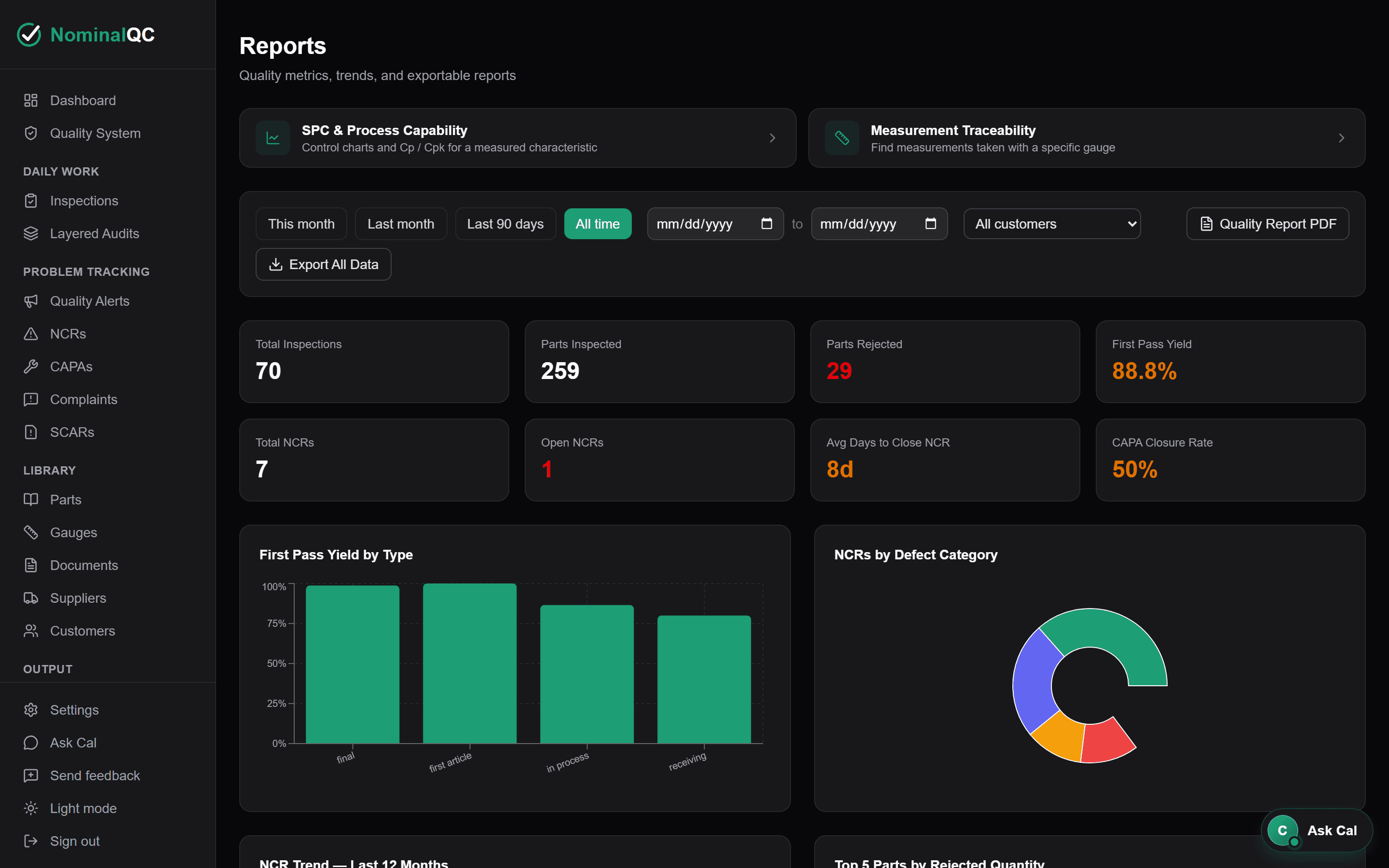Viewport: 1389px width, 868px height.
Task: Select the All time range filter
Action: click(598, 224)
